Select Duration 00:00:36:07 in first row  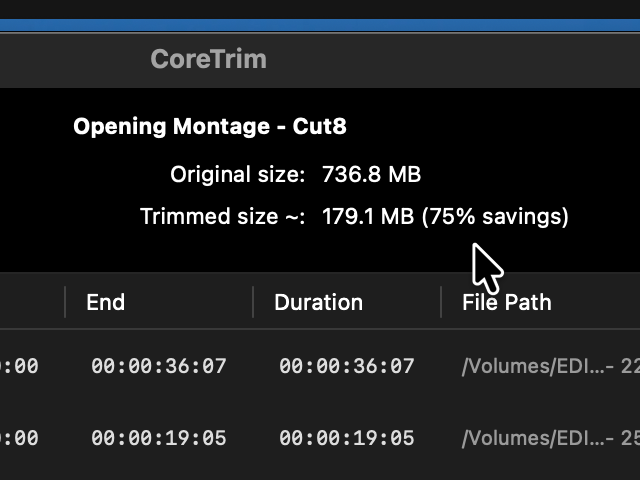(x=347, y=366)
